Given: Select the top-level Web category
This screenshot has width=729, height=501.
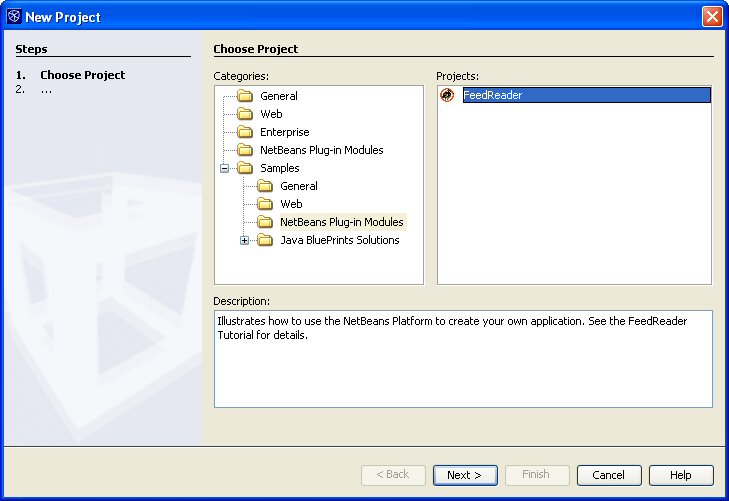Looking at the screenshot, I should tap(271, 114).
